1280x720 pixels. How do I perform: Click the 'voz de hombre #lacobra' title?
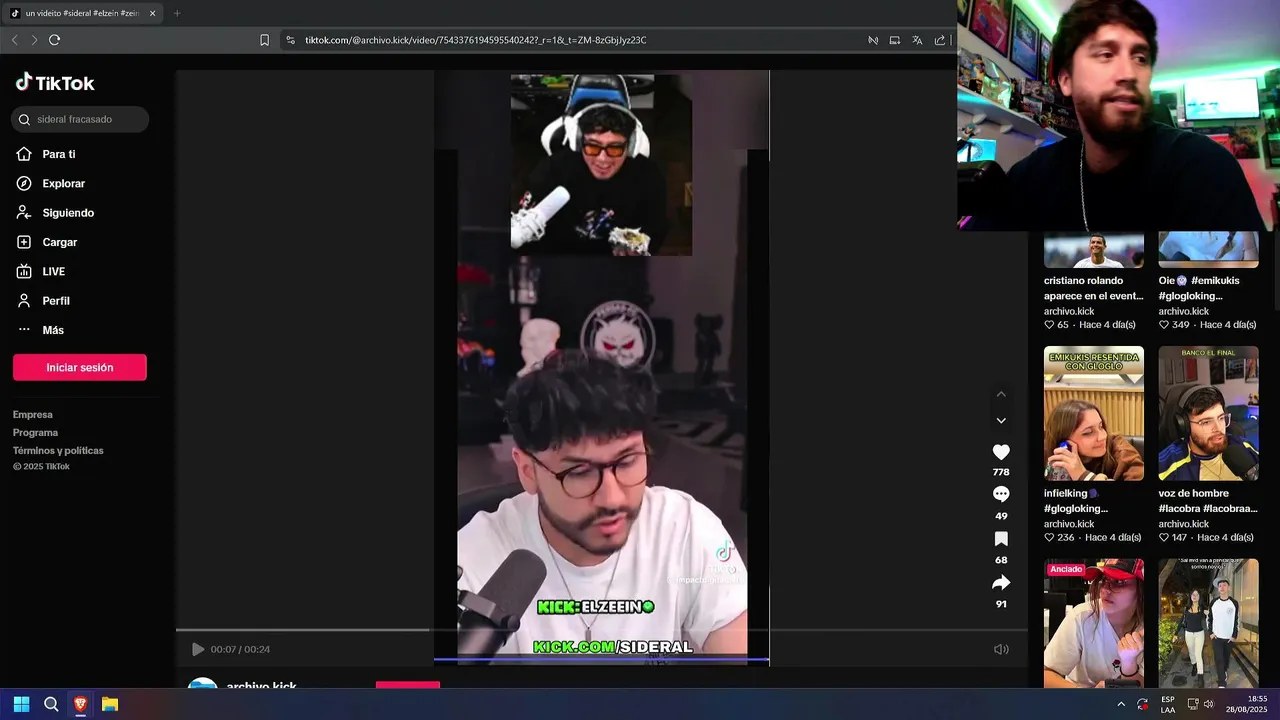click(1208, 501)
